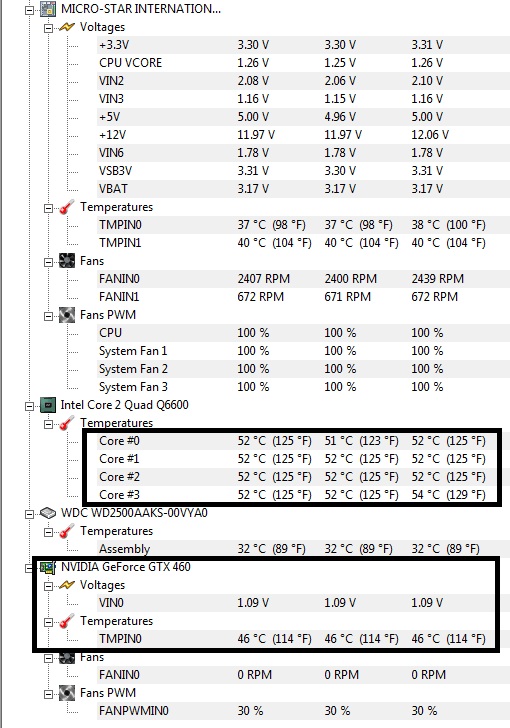This screenshot has width=510, height=728.
Task: Collapse the WDC WD2500AAKS-00VYA0 node
Action: coord(30,514)
